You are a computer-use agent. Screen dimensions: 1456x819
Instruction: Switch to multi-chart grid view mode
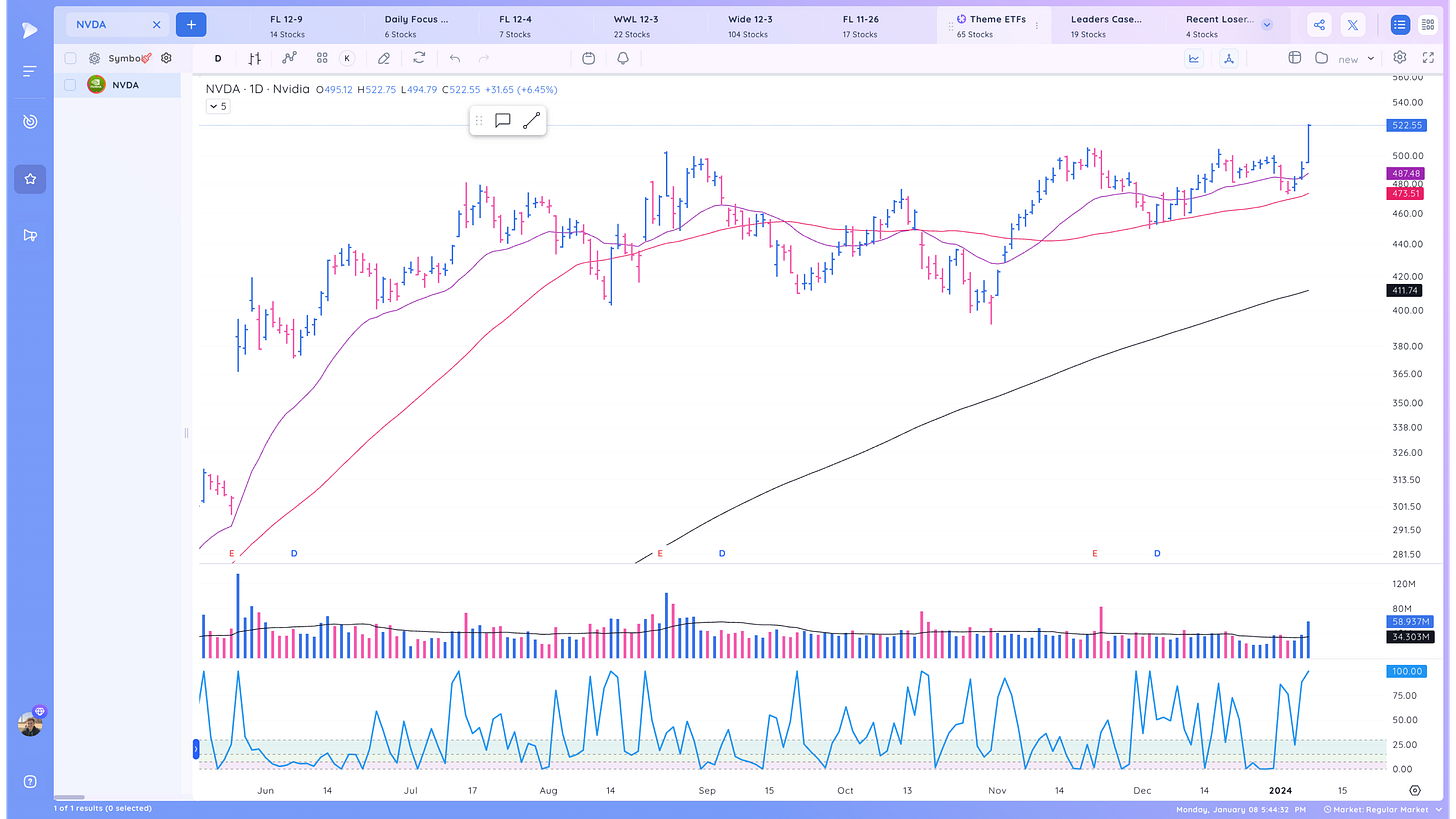1427,25
